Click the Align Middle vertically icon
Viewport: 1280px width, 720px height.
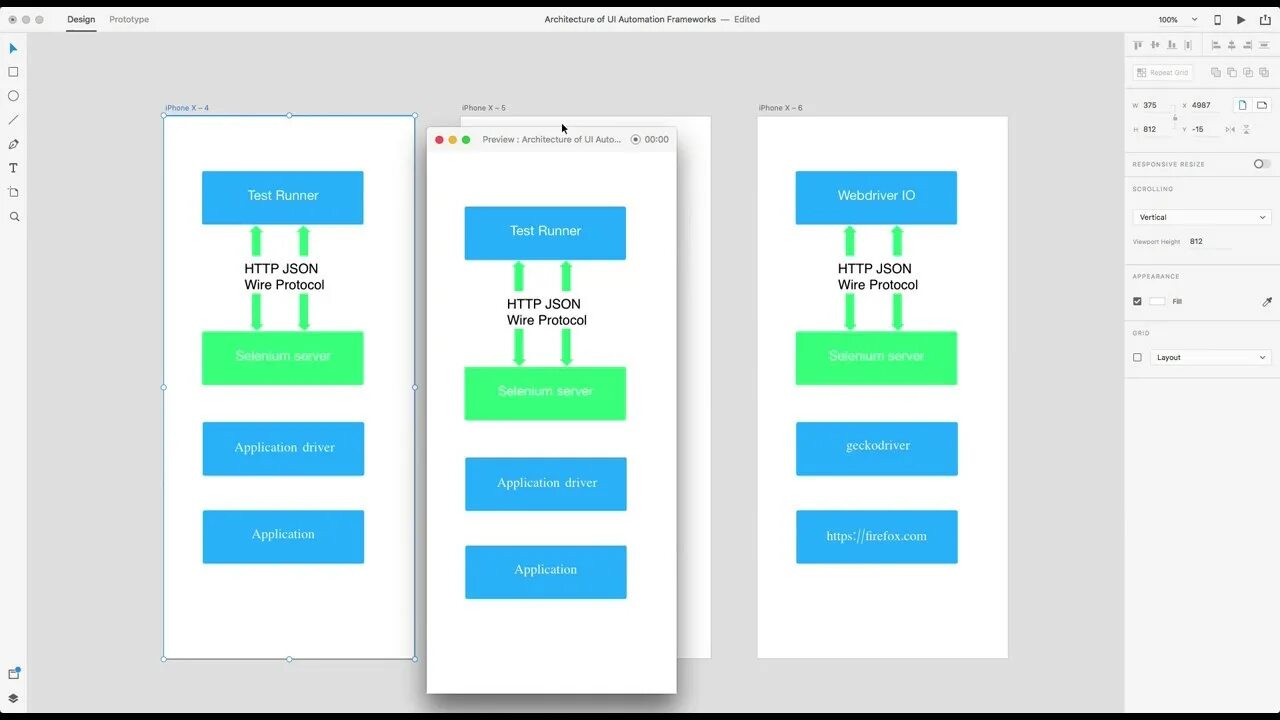coord(1155,45)
